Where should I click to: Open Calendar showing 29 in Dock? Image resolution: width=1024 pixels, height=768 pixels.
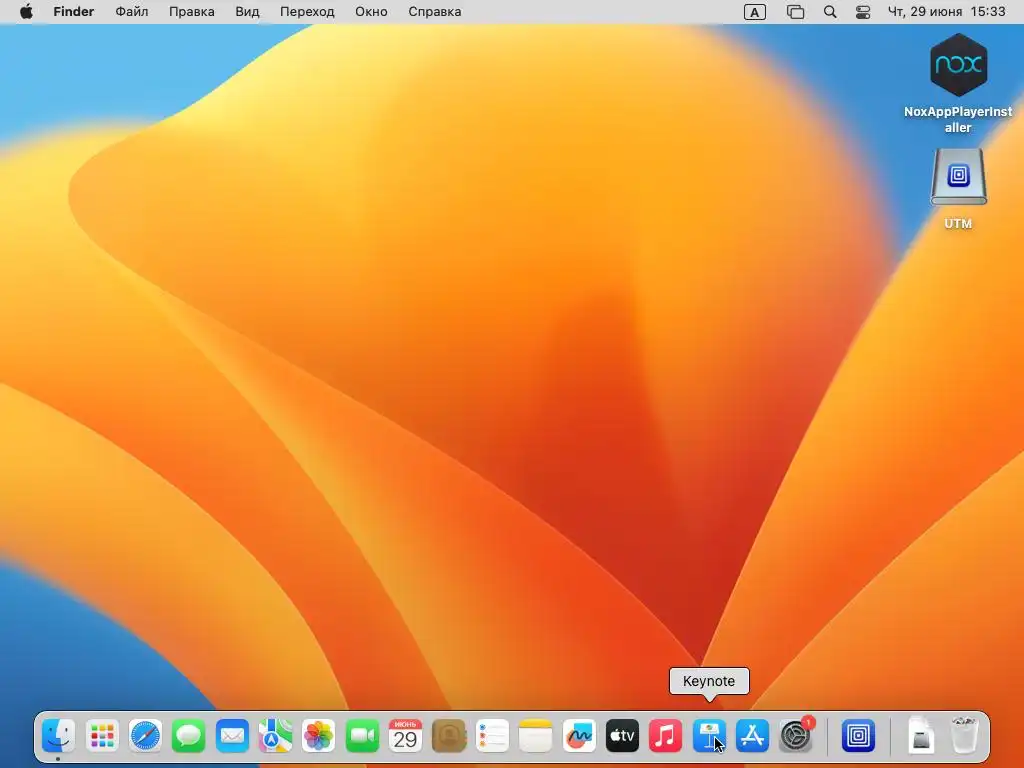click(405, 736)
